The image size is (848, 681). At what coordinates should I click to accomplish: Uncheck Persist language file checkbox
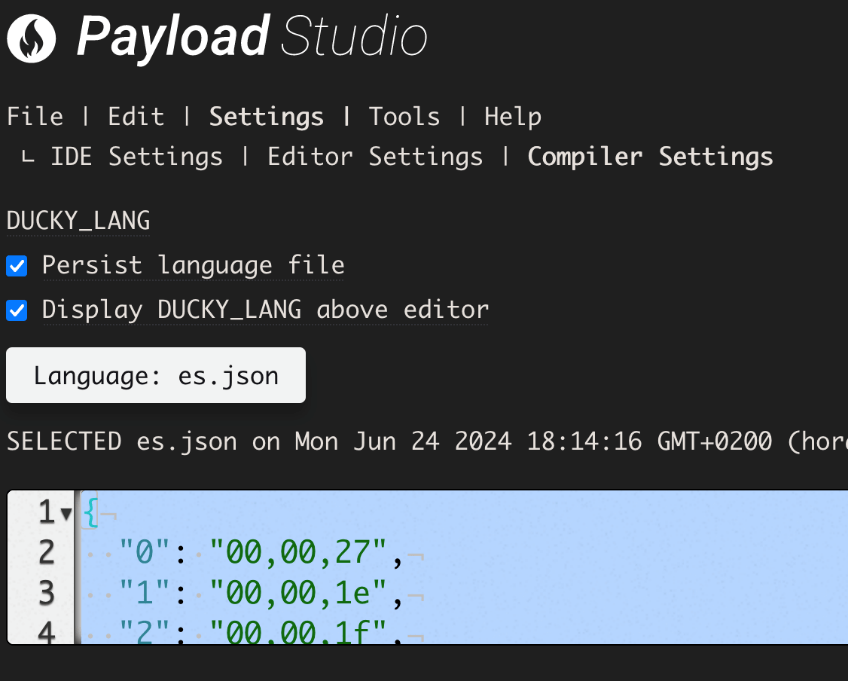tap(17, 266)
